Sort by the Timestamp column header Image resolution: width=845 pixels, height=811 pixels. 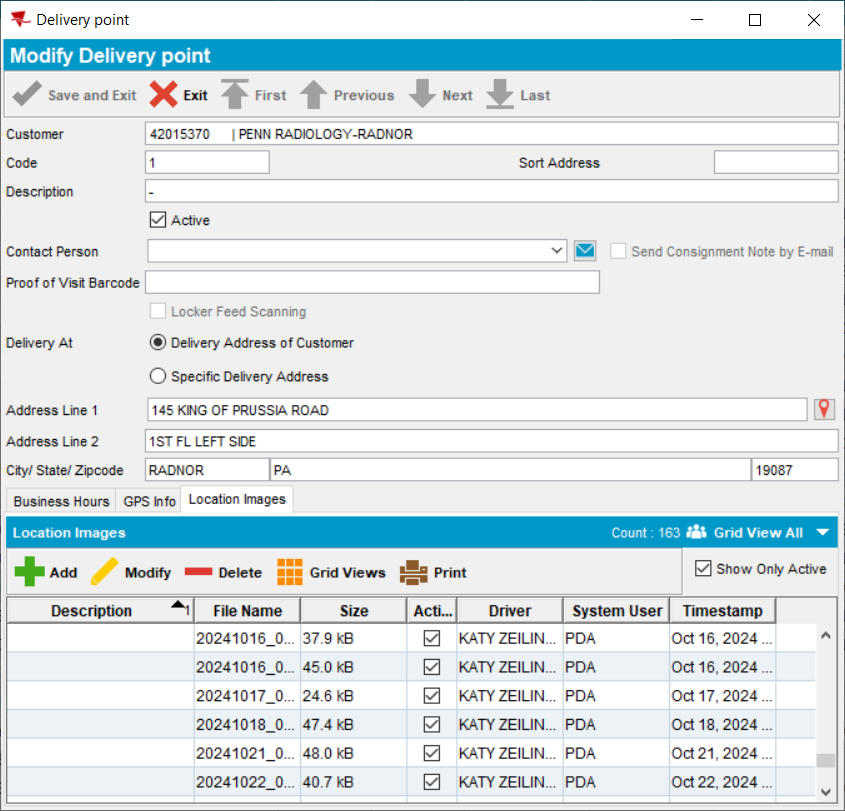pyautogui.click(x=722, y=611)
